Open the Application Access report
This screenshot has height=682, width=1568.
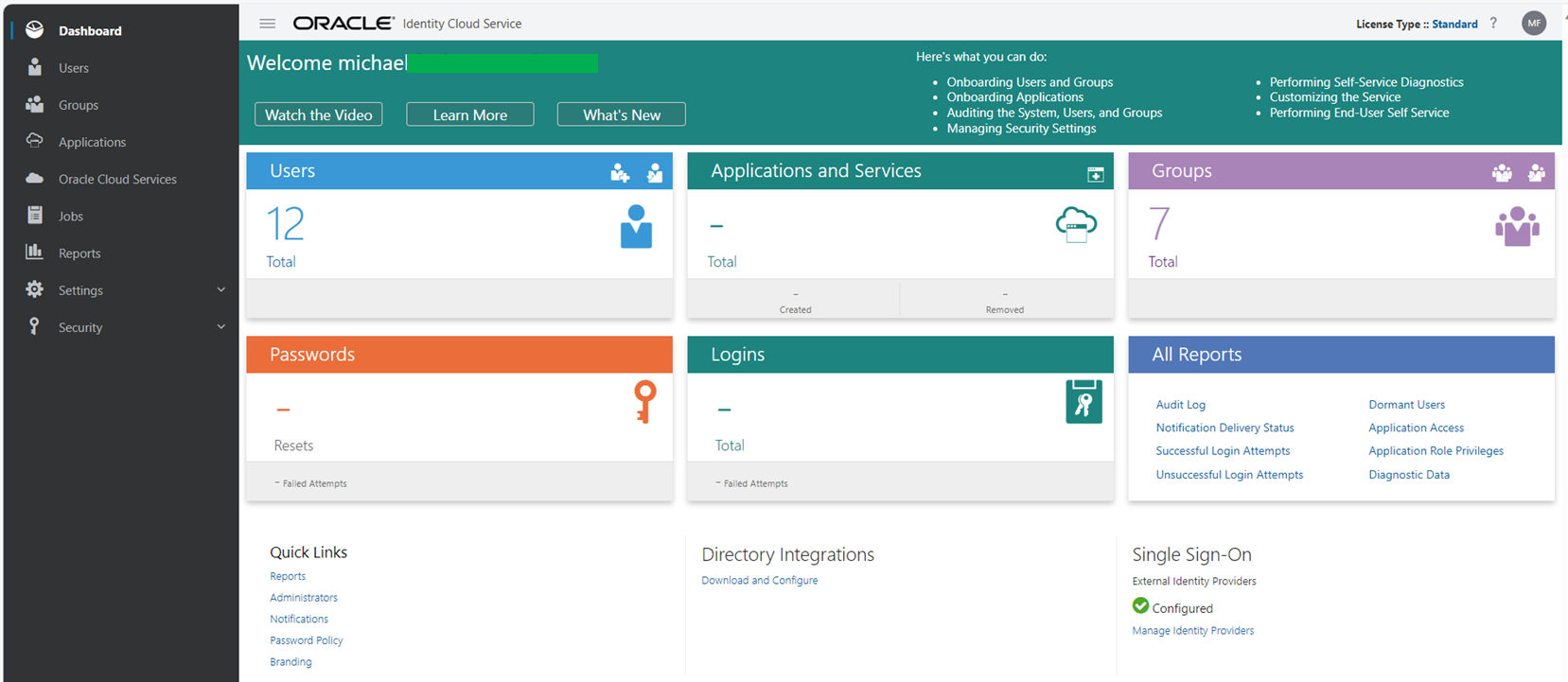tap(1416, 428)
